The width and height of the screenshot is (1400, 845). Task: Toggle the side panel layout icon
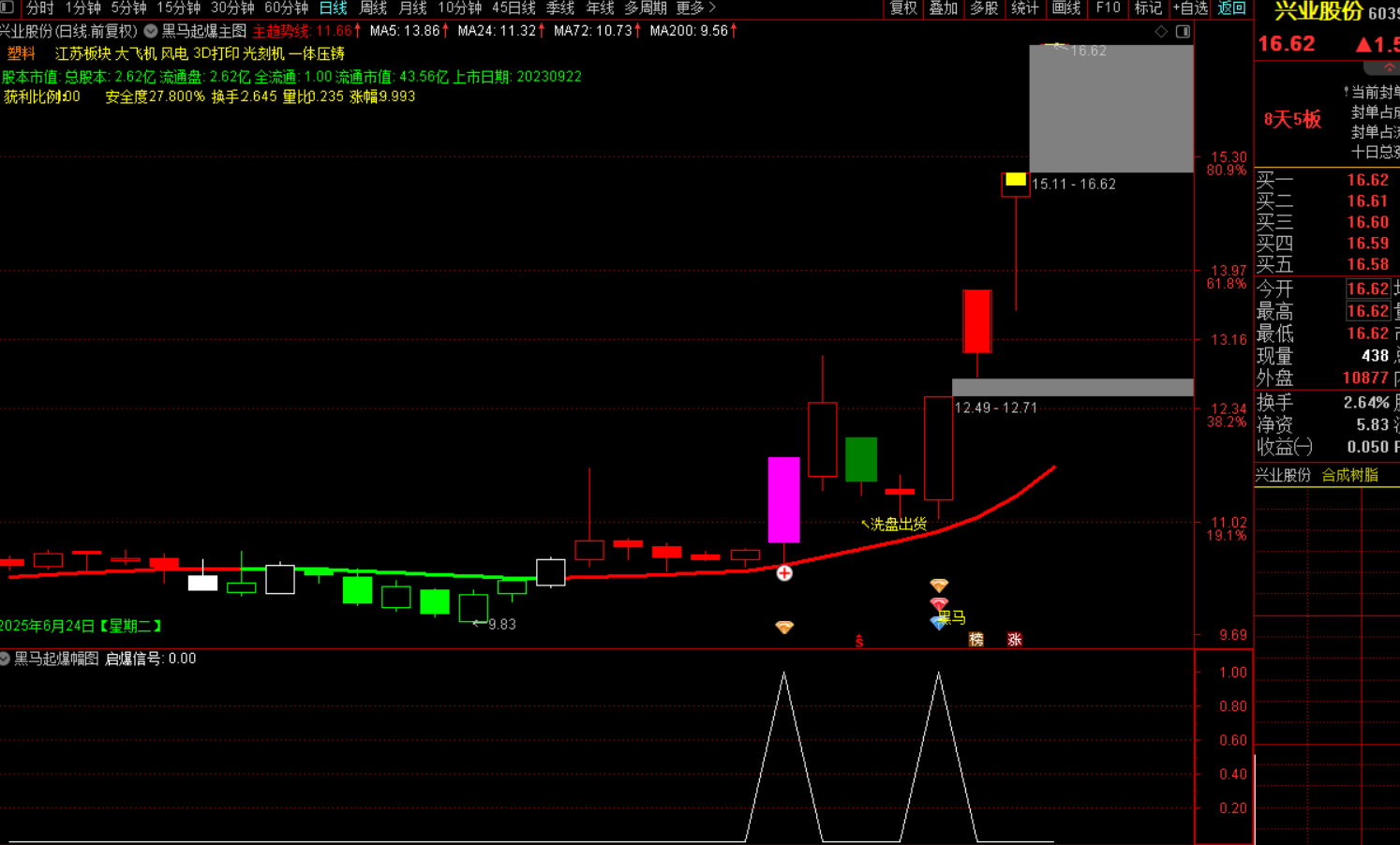click(x=1183, y=32)
